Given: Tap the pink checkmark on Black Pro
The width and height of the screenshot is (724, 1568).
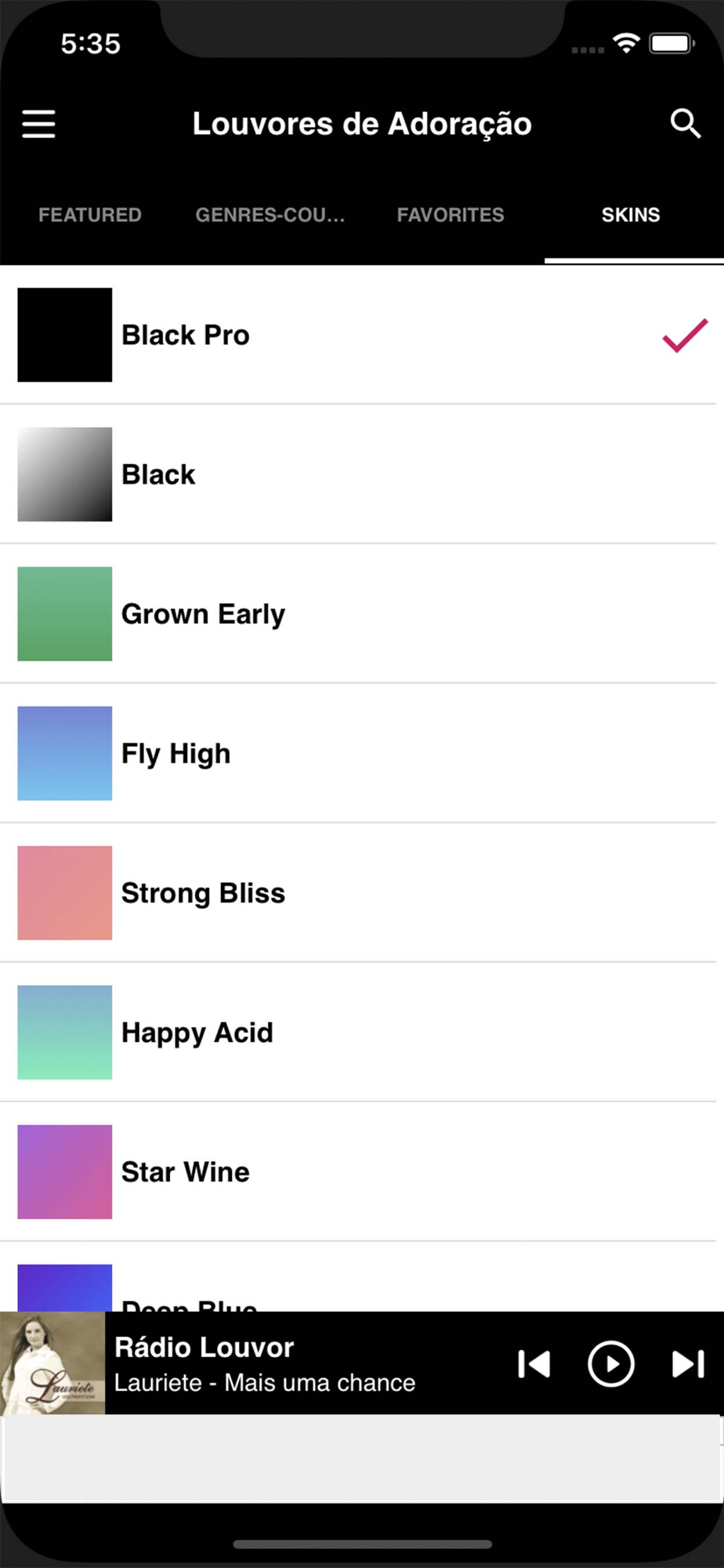Looking at the screenshot, I should 685,336.
